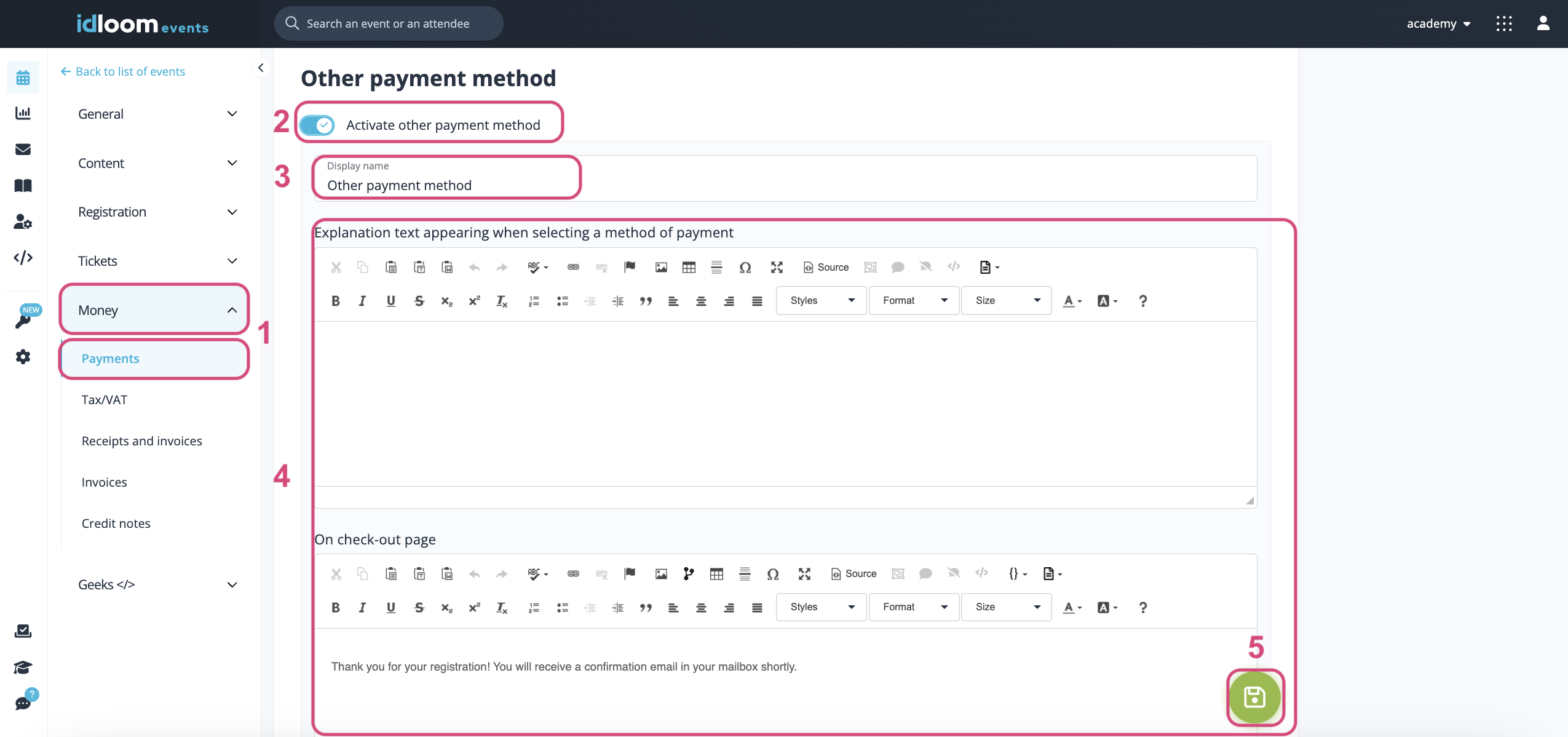Toggle Source mode in explanation text editor
This screenshot has width=1568, height=737.
(x=826, y=267)
